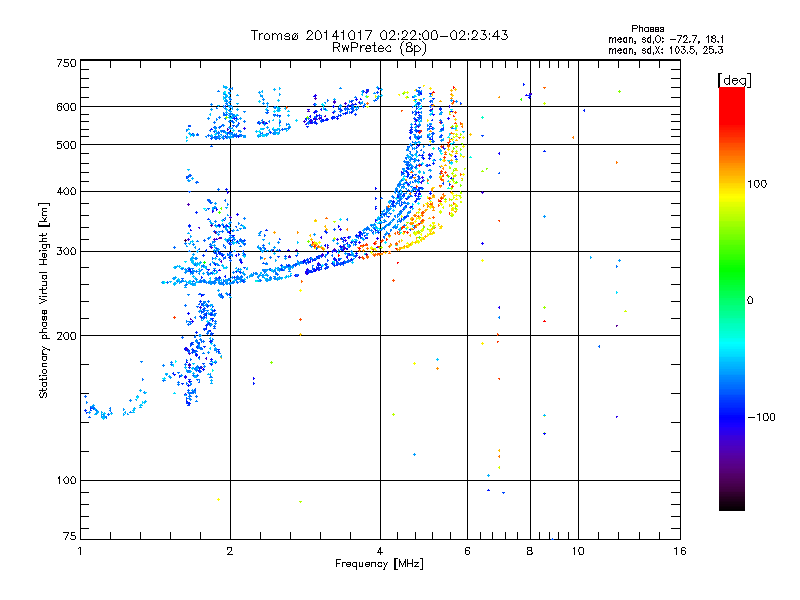This screenshot has width=800, height=600.
Task: Click the subtitle "RwPretec (8p)"
Action: 379,48
